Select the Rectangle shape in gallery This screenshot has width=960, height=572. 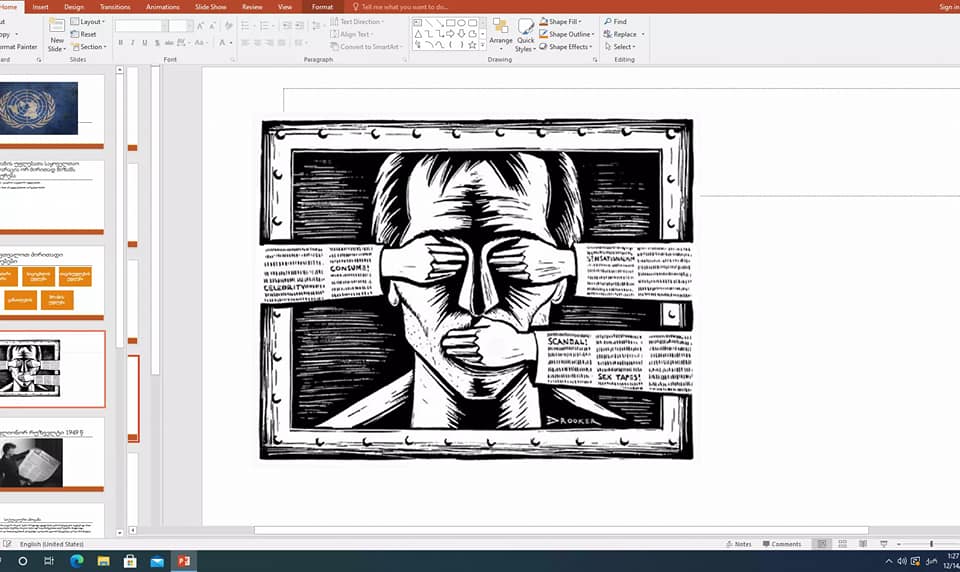[451, 23]
